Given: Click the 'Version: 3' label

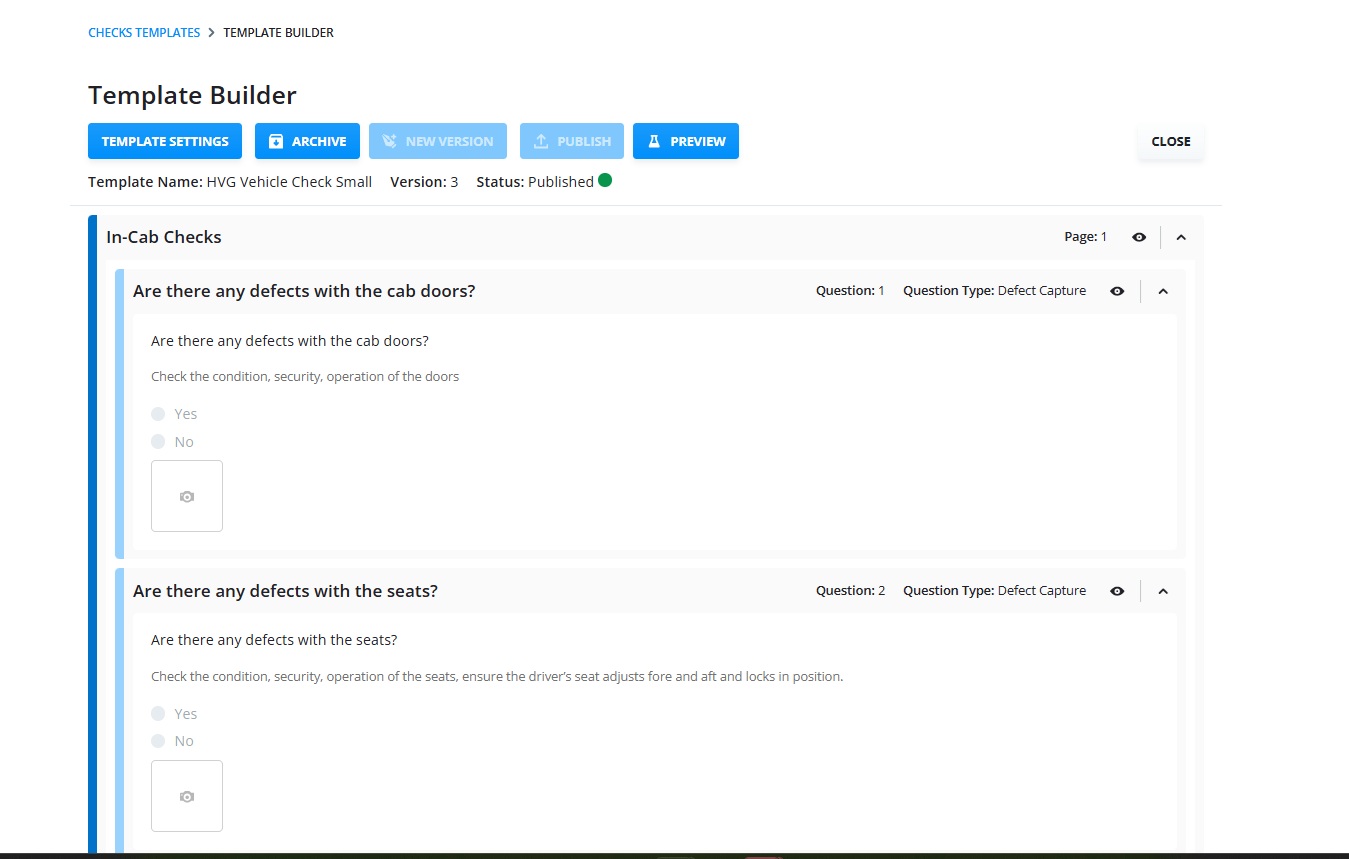Looking at the screenshot, I should 424,182.
